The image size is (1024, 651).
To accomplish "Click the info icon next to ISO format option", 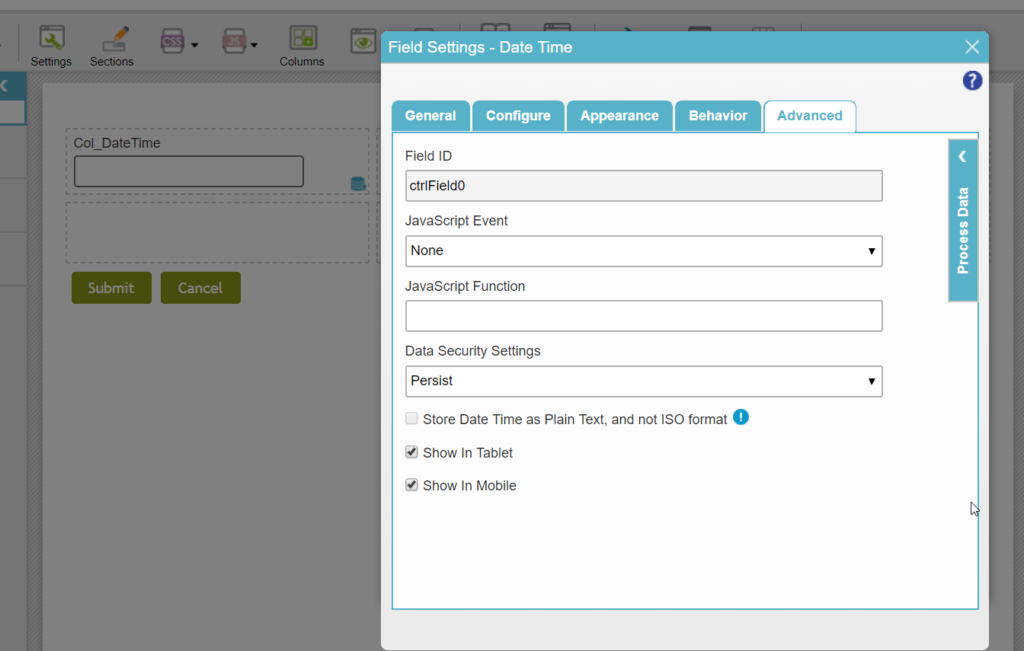I will tap(741, 417).
